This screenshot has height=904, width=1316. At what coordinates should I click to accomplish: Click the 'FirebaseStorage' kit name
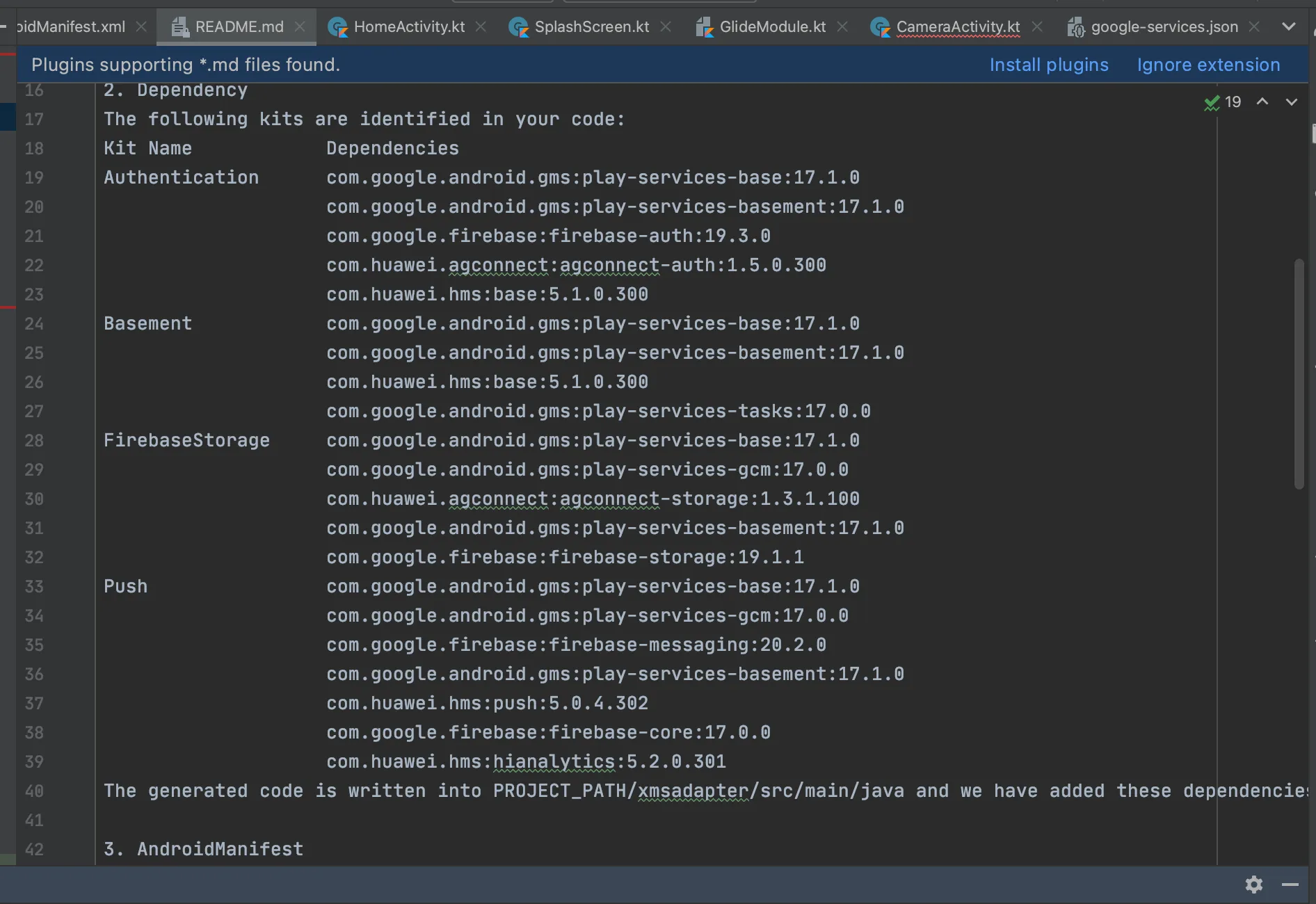[186, 440]
